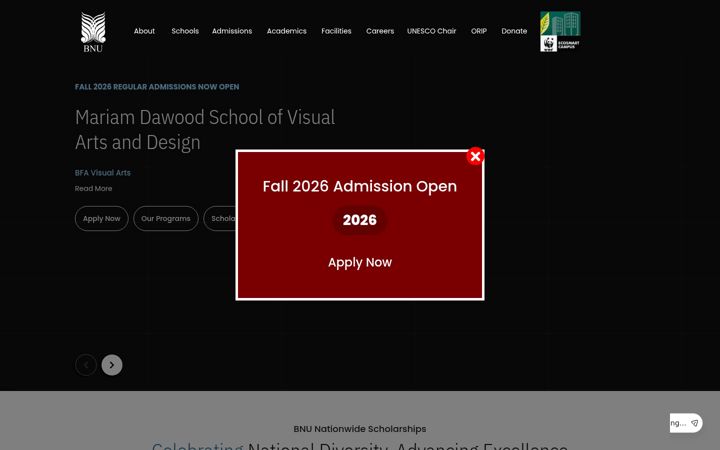Open the EcoSmart Campus WWF badge
The height and width of the screenshot is (450, 720).
560,31
